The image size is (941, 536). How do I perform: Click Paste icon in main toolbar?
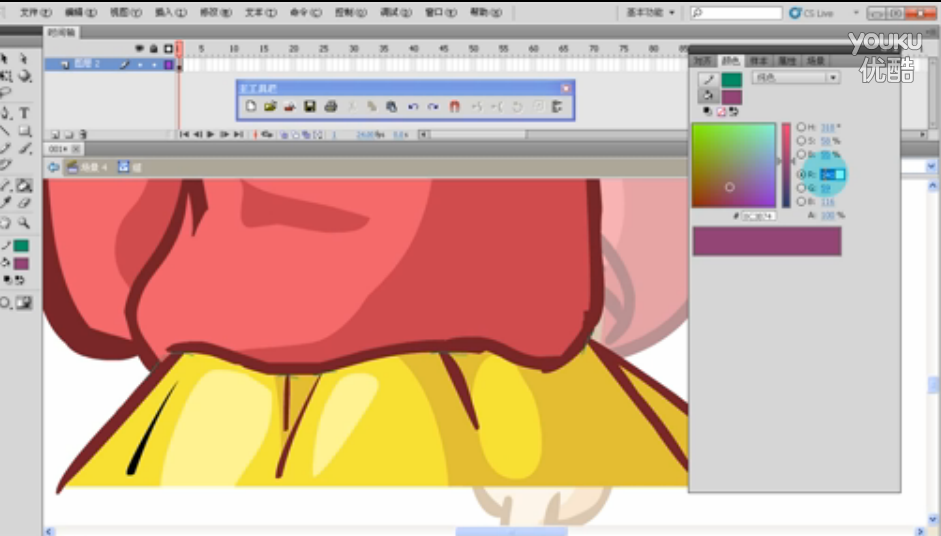(391, 106)
